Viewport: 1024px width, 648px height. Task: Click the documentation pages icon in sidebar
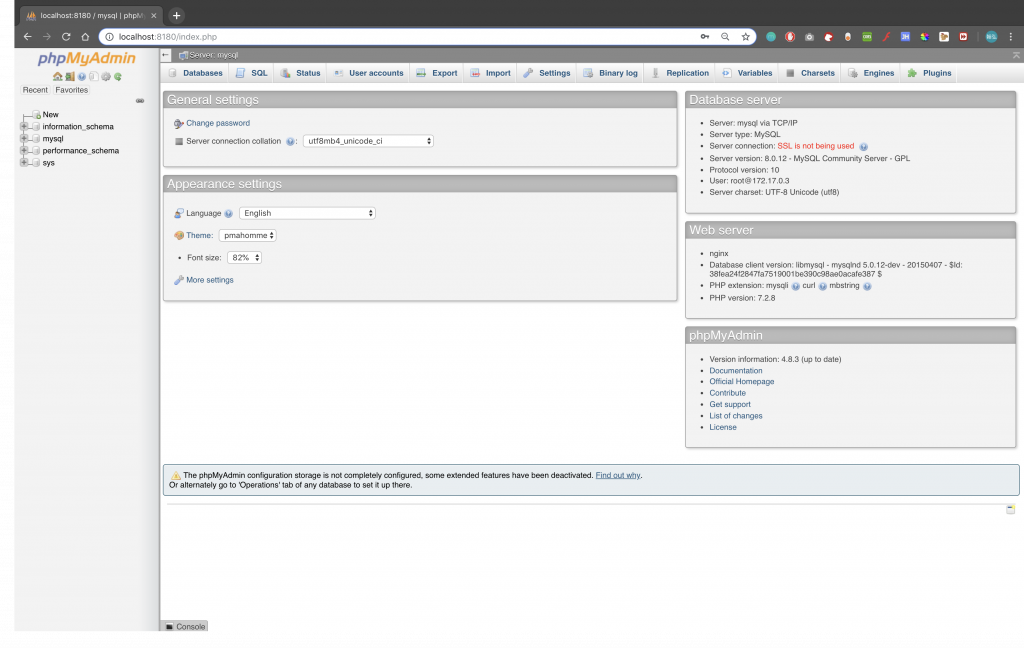click(x=94, y=76)
